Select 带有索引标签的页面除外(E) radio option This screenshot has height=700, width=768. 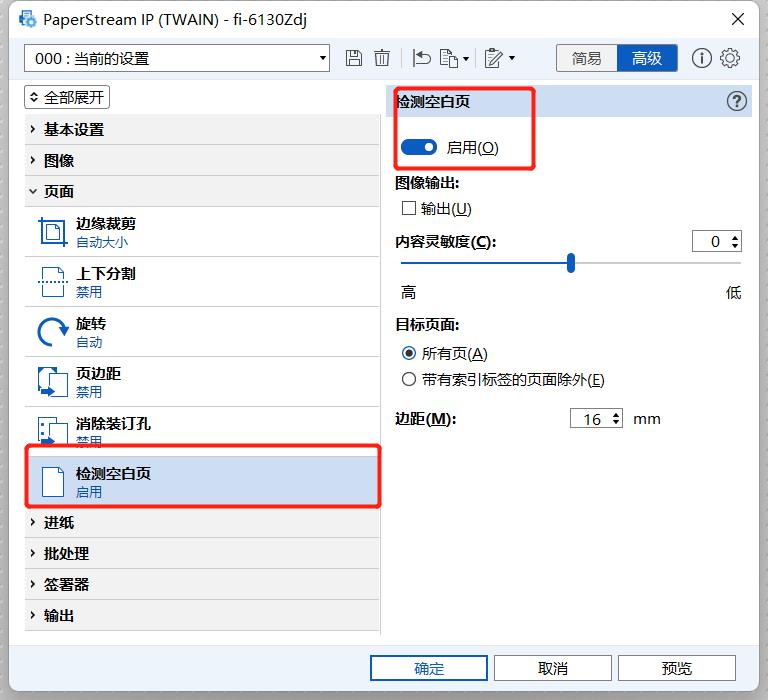pyautogui.click(x=408, y=379)
